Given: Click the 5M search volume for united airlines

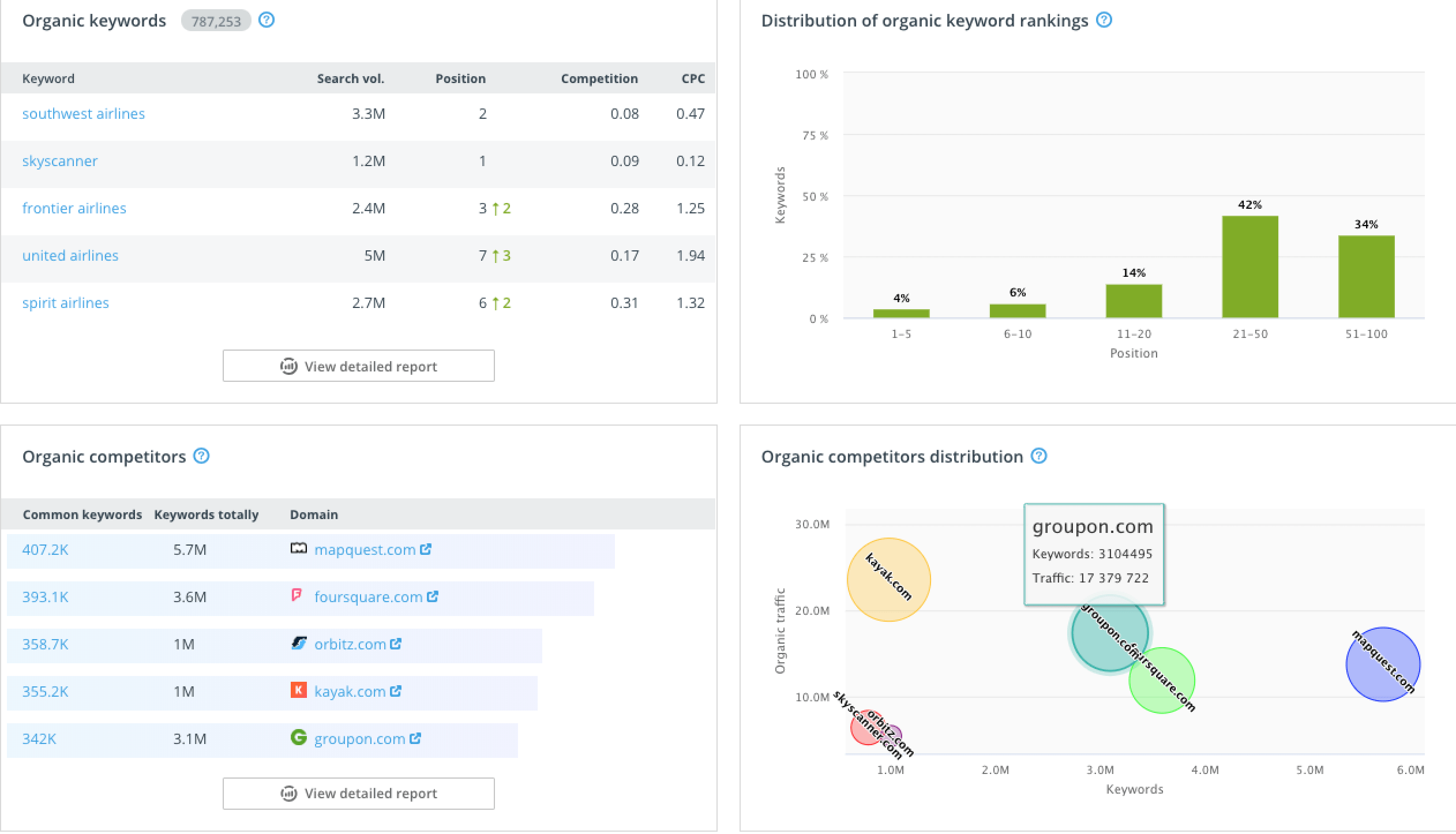Looking at the screenshot, I should click(x=374, y=256).
